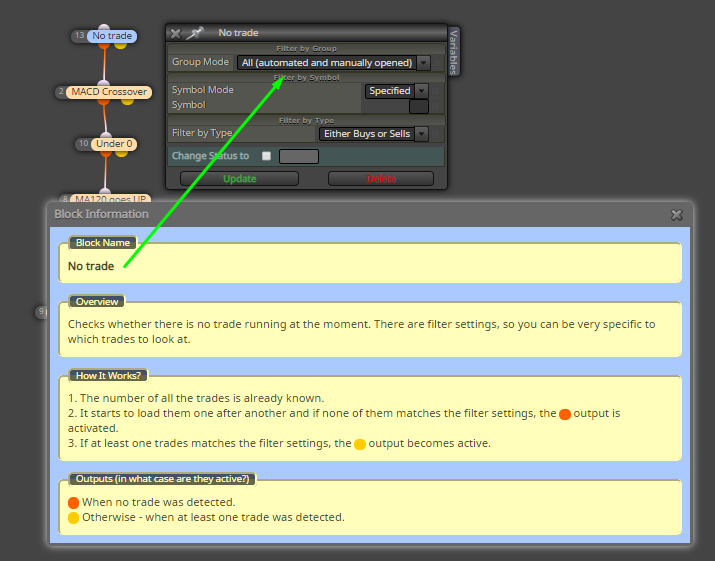
Task: Close the Block Information window
Action: pyautogui.click(x=677, y=215)
